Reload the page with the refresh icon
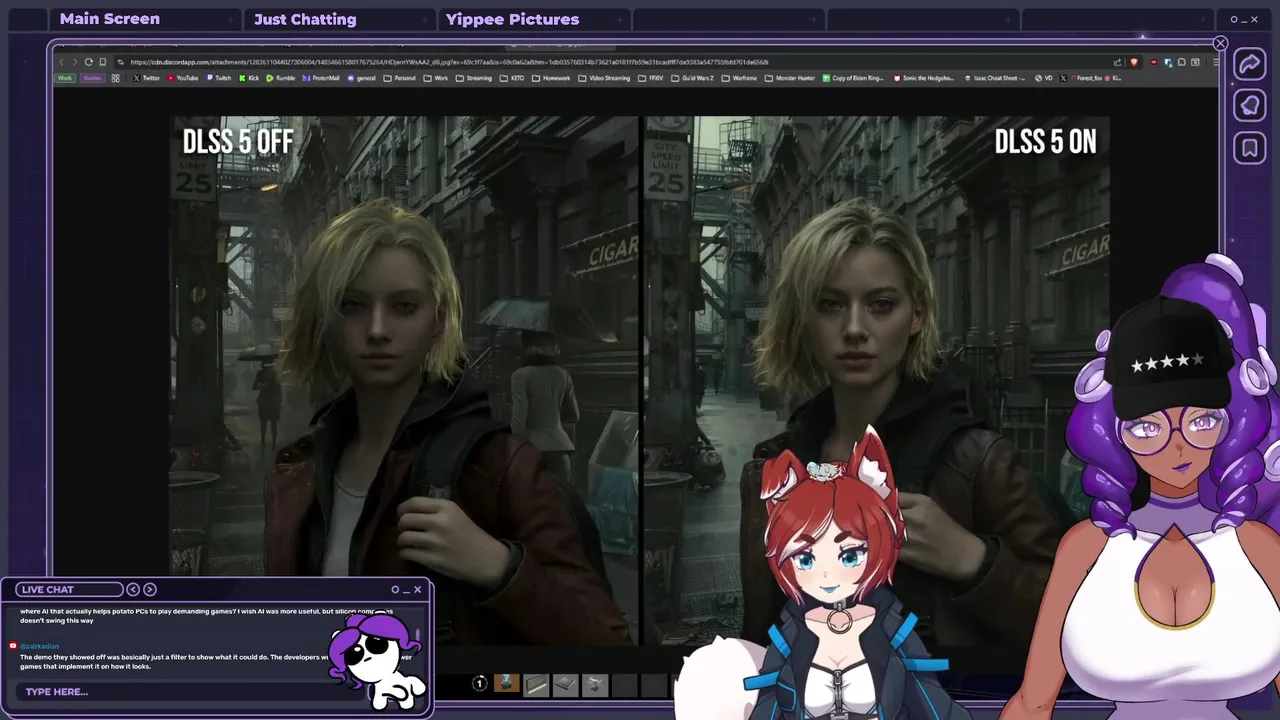1280x720 pixels. click(x=89, y=62)
